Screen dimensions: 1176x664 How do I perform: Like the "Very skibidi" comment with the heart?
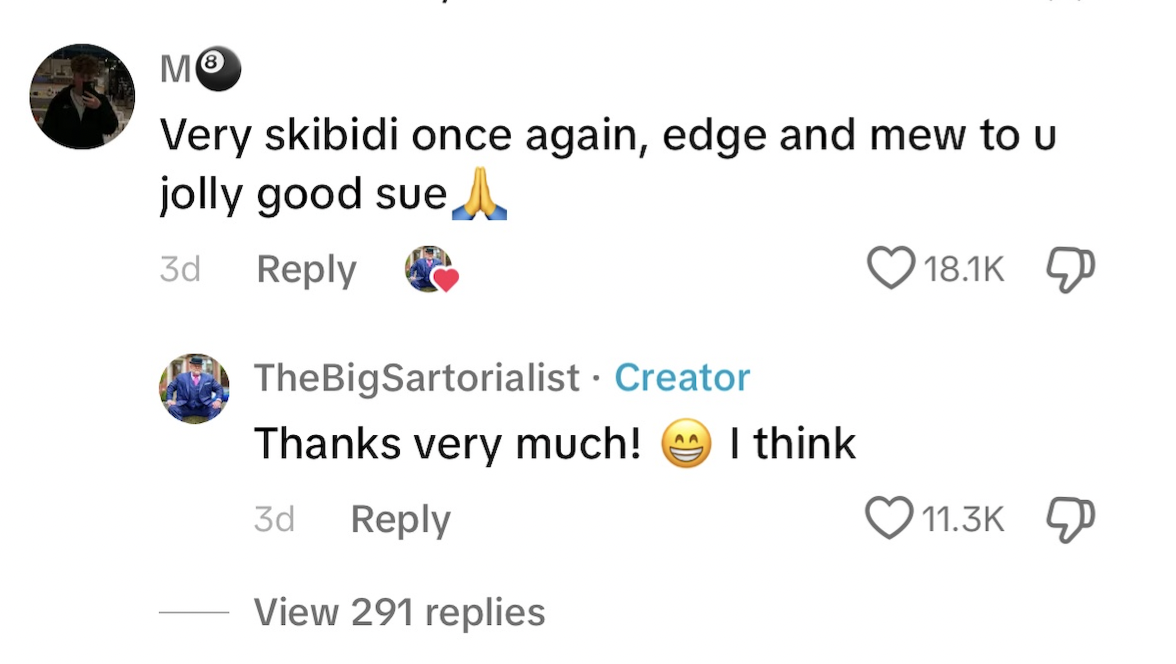[x=889, y=268]
